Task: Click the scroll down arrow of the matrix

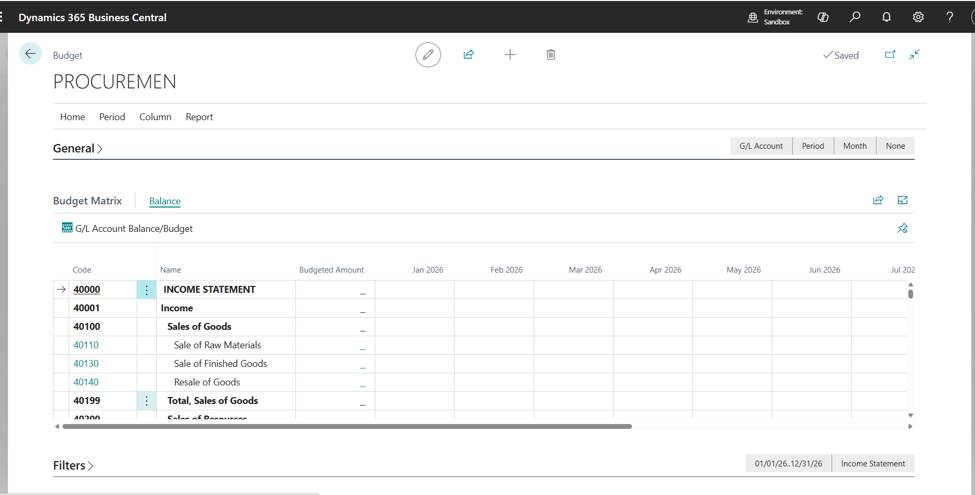Action: pyautogui.click(x=910, y=415)
